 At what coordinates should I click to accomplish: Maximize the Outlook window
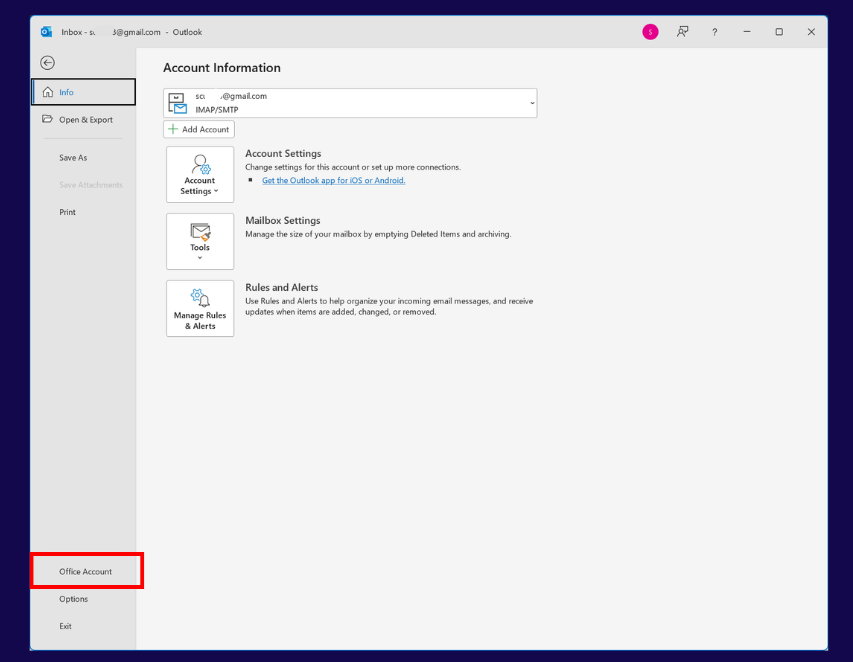pos(779,32)
